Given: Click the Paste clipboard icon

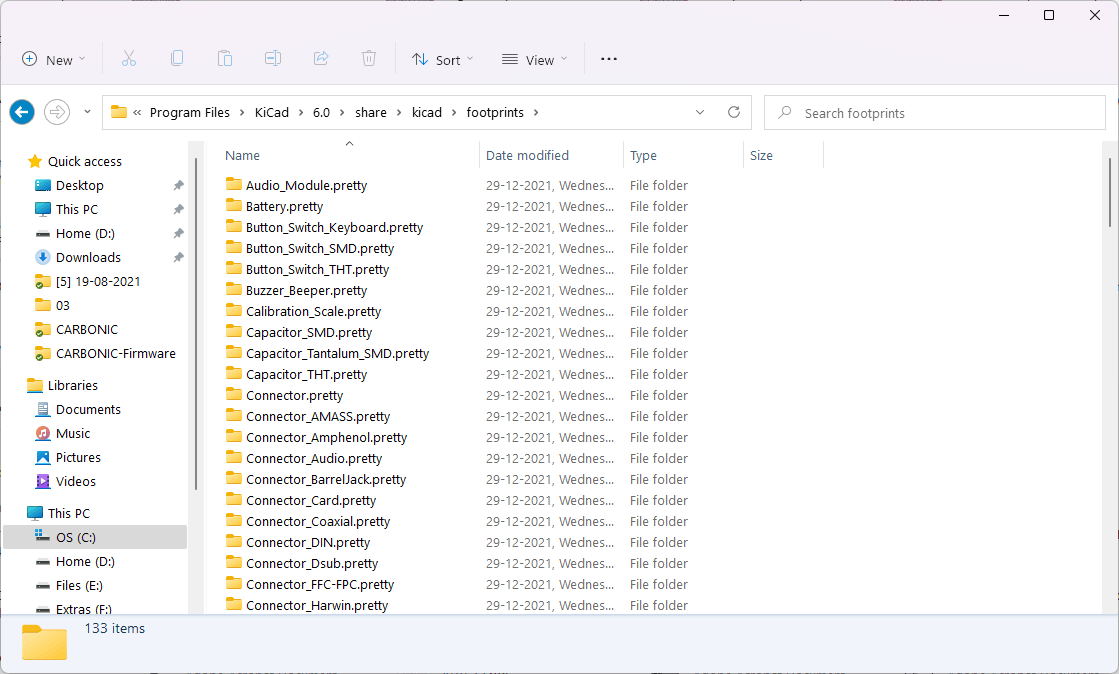Looking at the screenshot, I should point(225,59).
